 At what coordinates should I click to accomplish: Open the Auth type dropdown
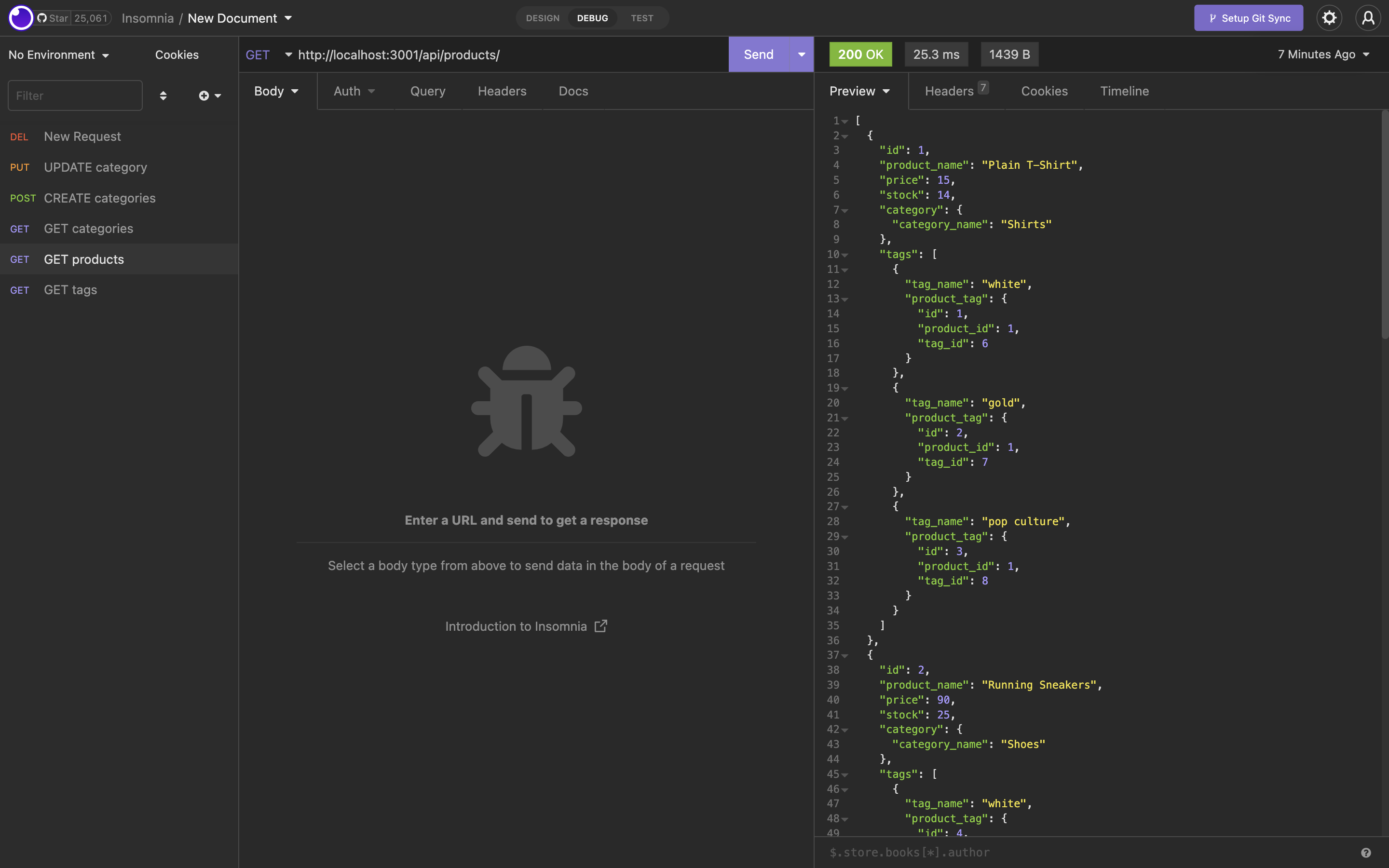click(354, 91)
